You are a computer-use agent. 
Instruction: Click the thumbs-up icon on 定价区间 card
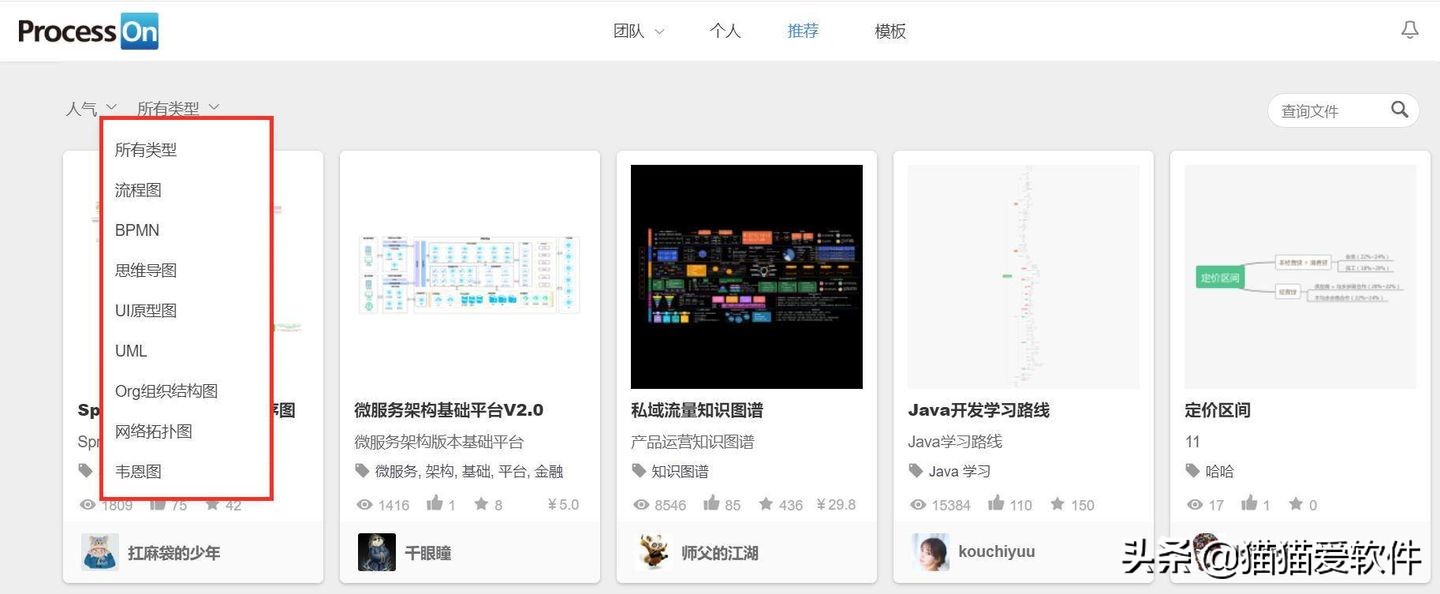pyautogui.click(x=1250, y=505)
